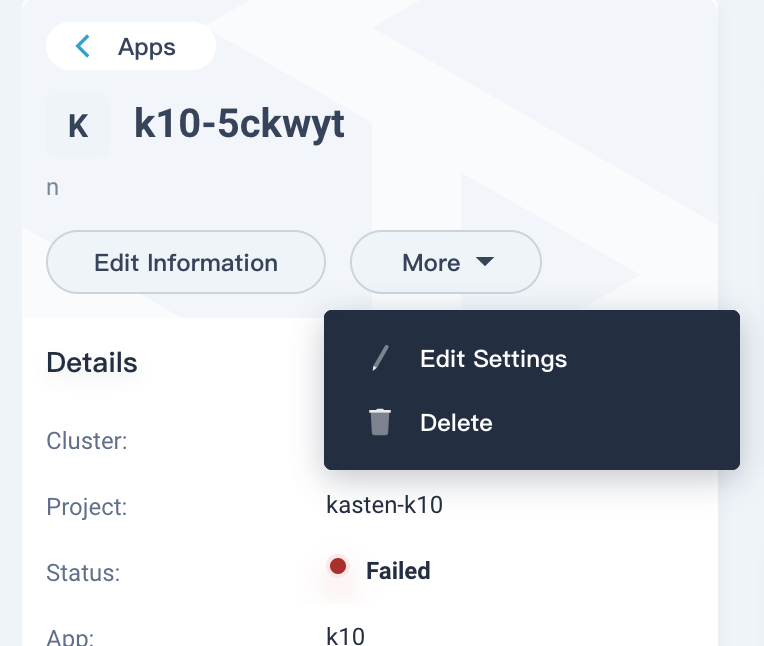The image size is (764, 646).
Task: Click the kasten-k10 project value
Action: 384,505
